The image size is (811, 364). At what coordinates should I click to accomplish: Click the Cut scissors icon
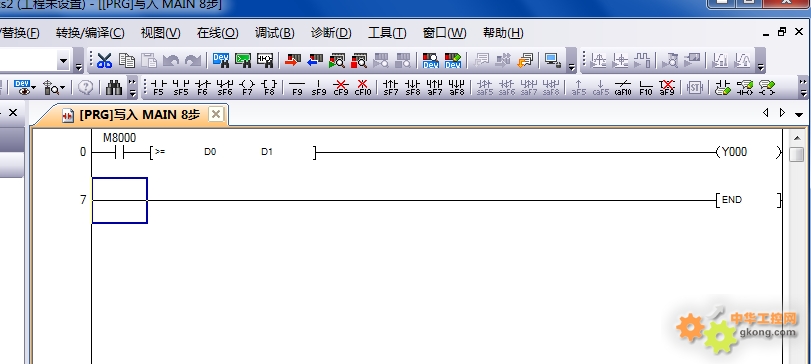pos(104,60)
